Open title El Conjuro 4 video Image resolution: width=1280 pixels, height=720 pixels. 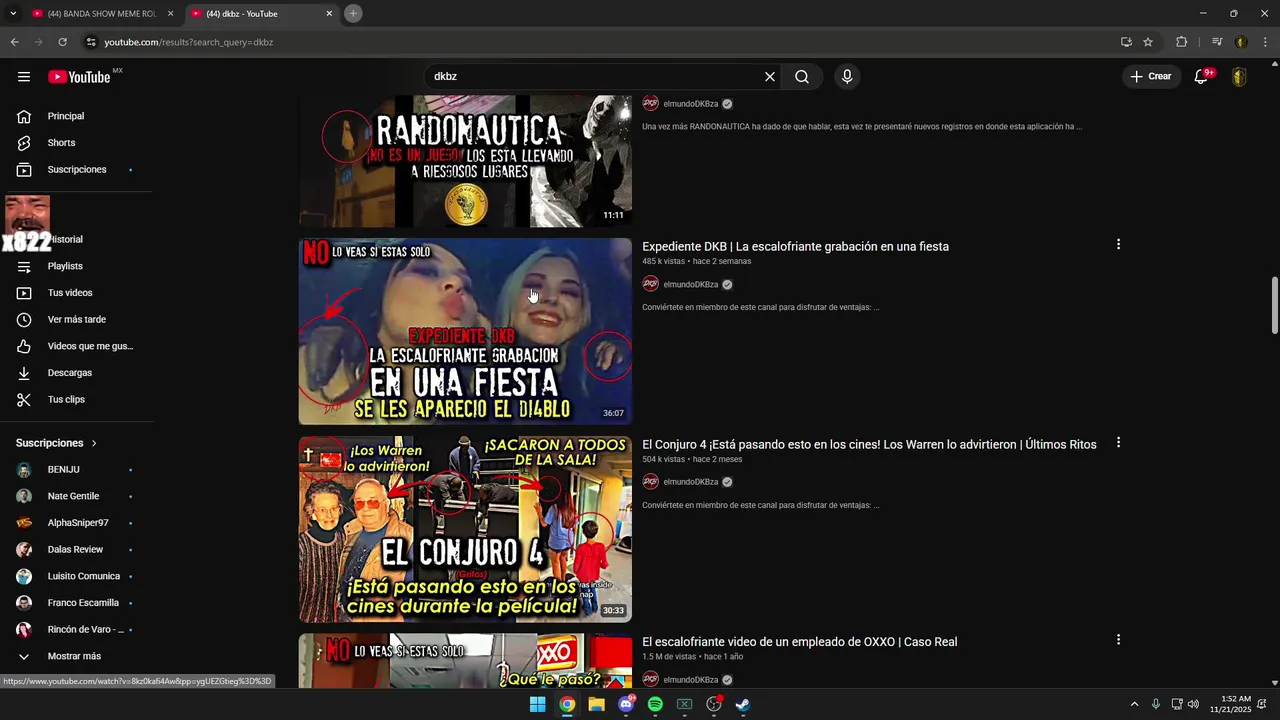pos(869,445)
